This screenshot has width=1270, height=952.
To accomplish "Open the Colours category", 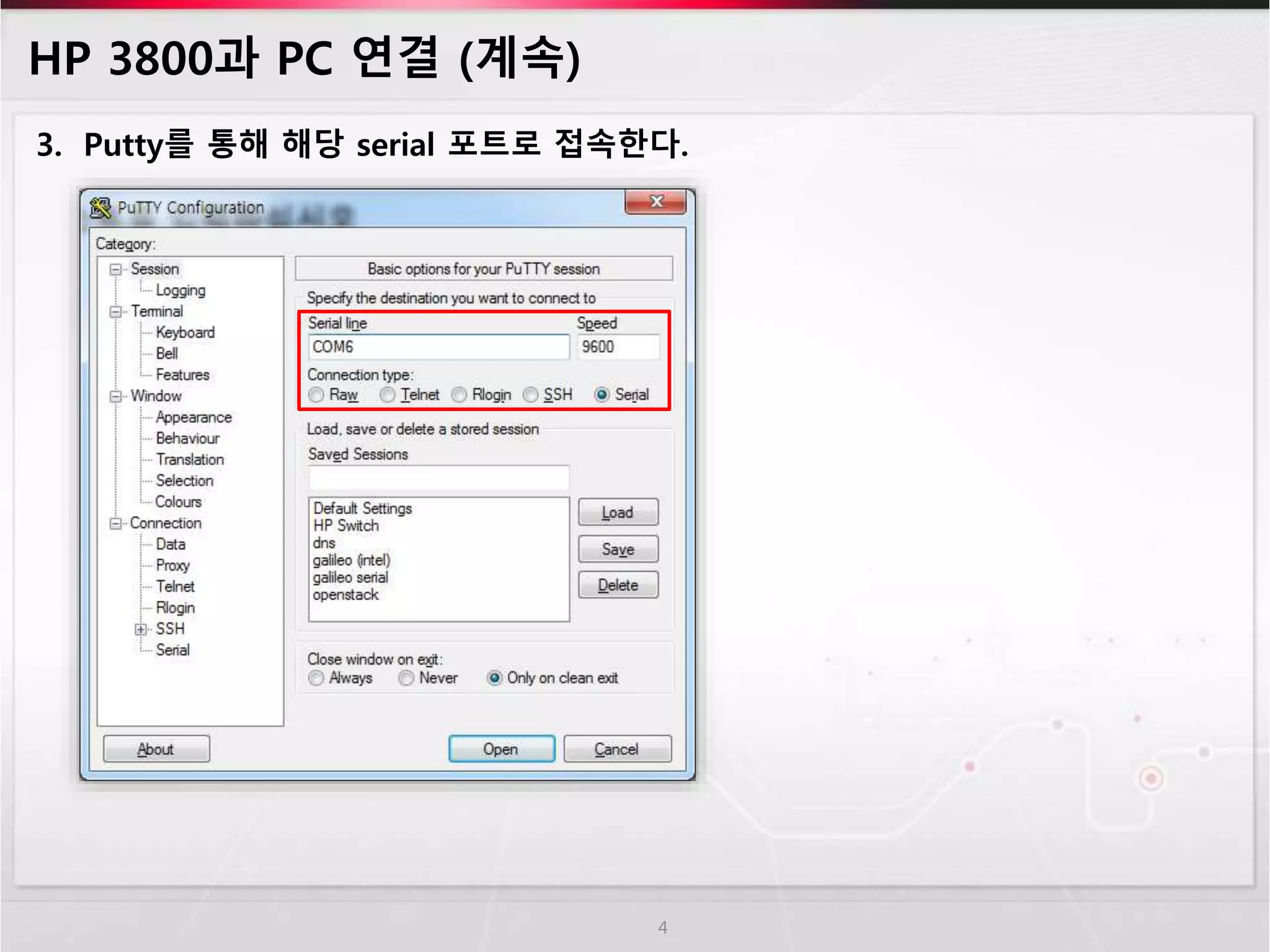I will 179,501.
